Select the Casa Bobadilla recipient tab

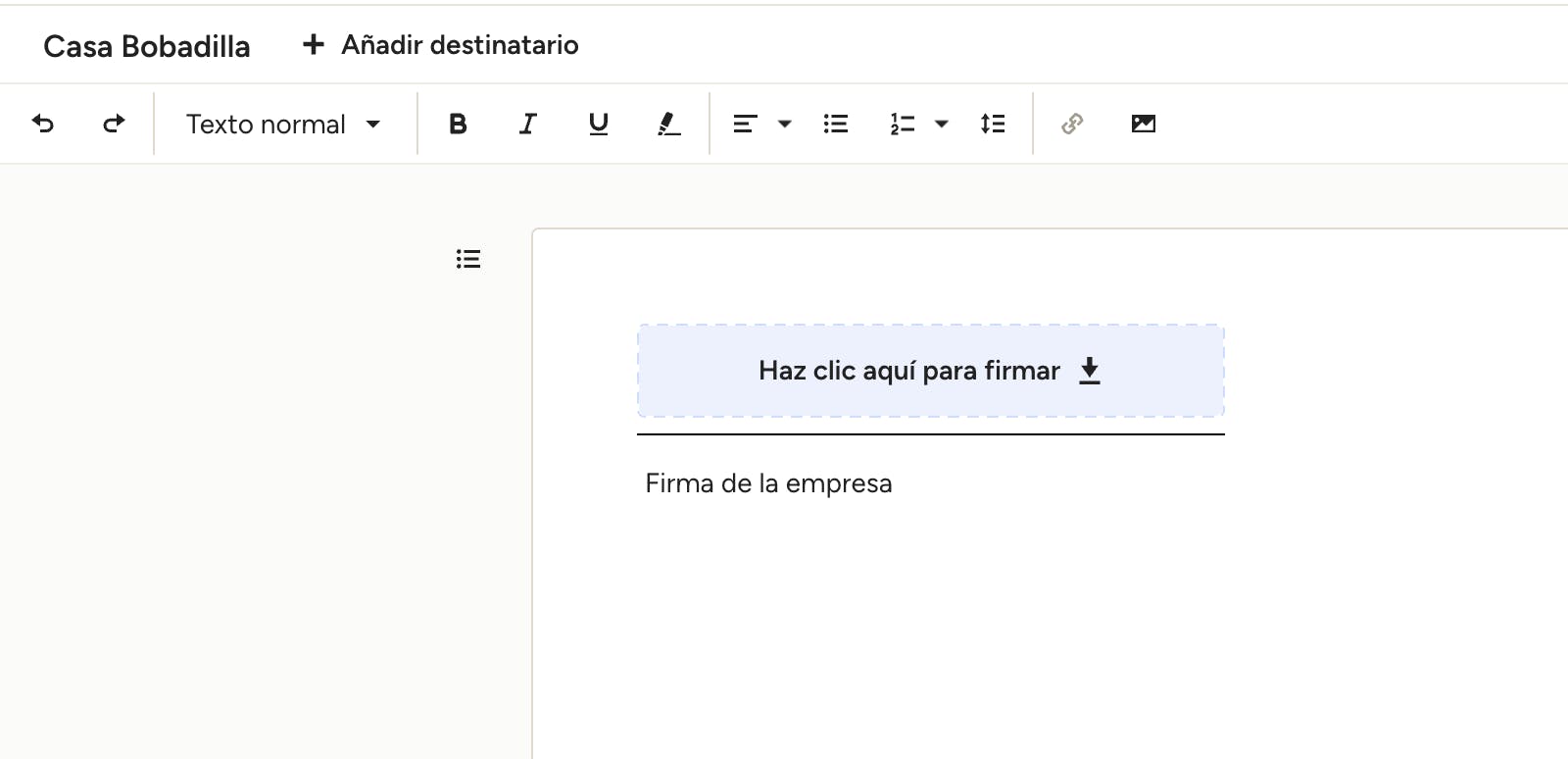point(147,46)
